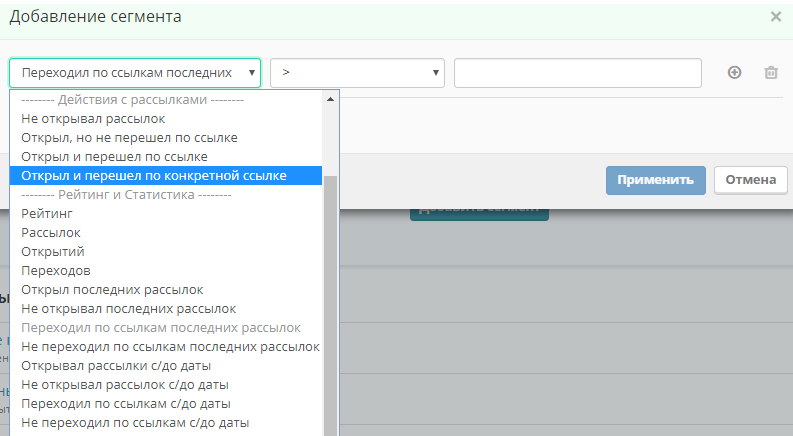Choose Открывал рассылки с/до даты
This screenshot has height=436, width=793.
(166, 366)
